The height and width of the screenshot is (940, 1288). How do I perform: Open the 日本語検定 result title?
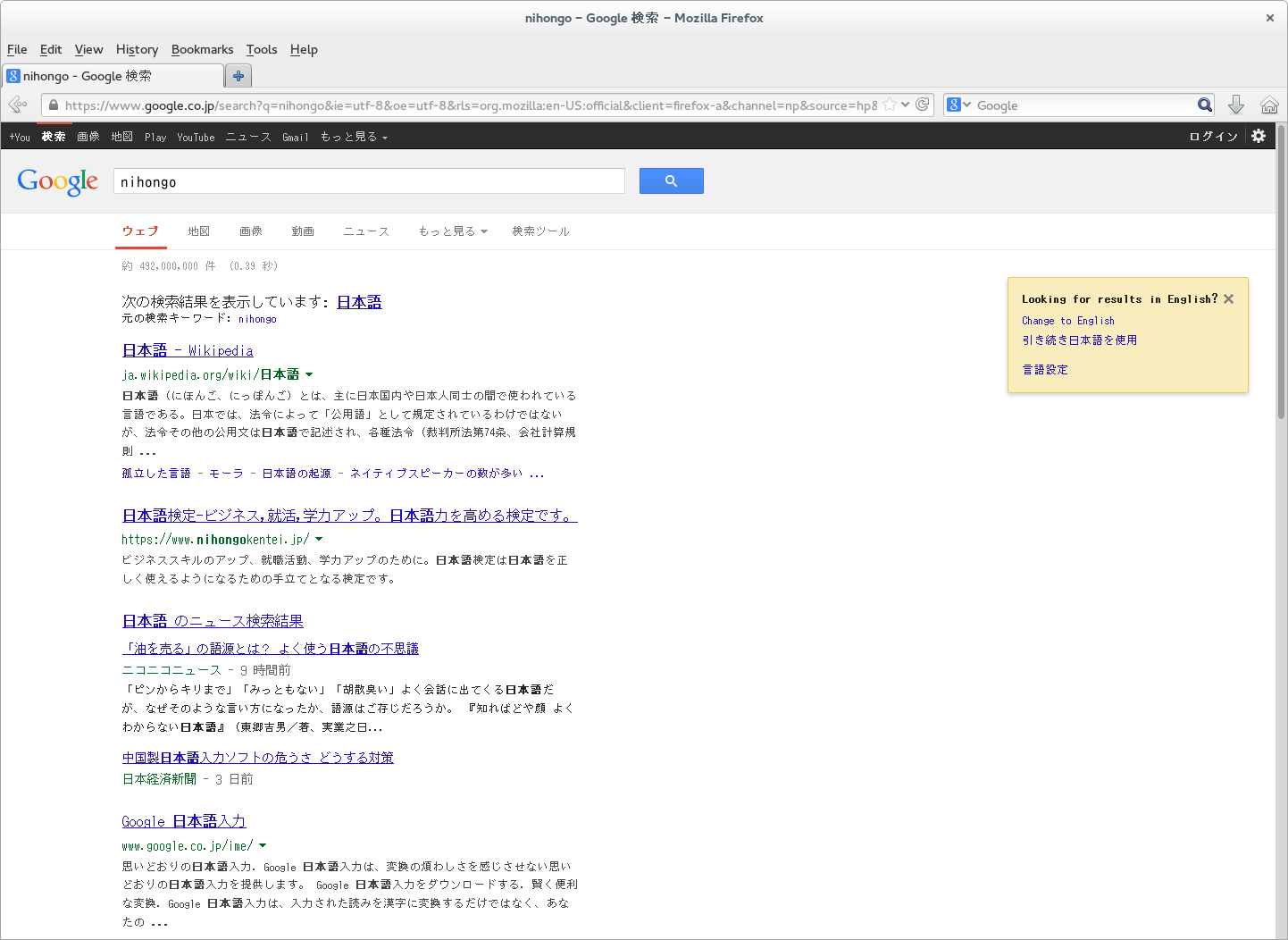tap(349, 516)
